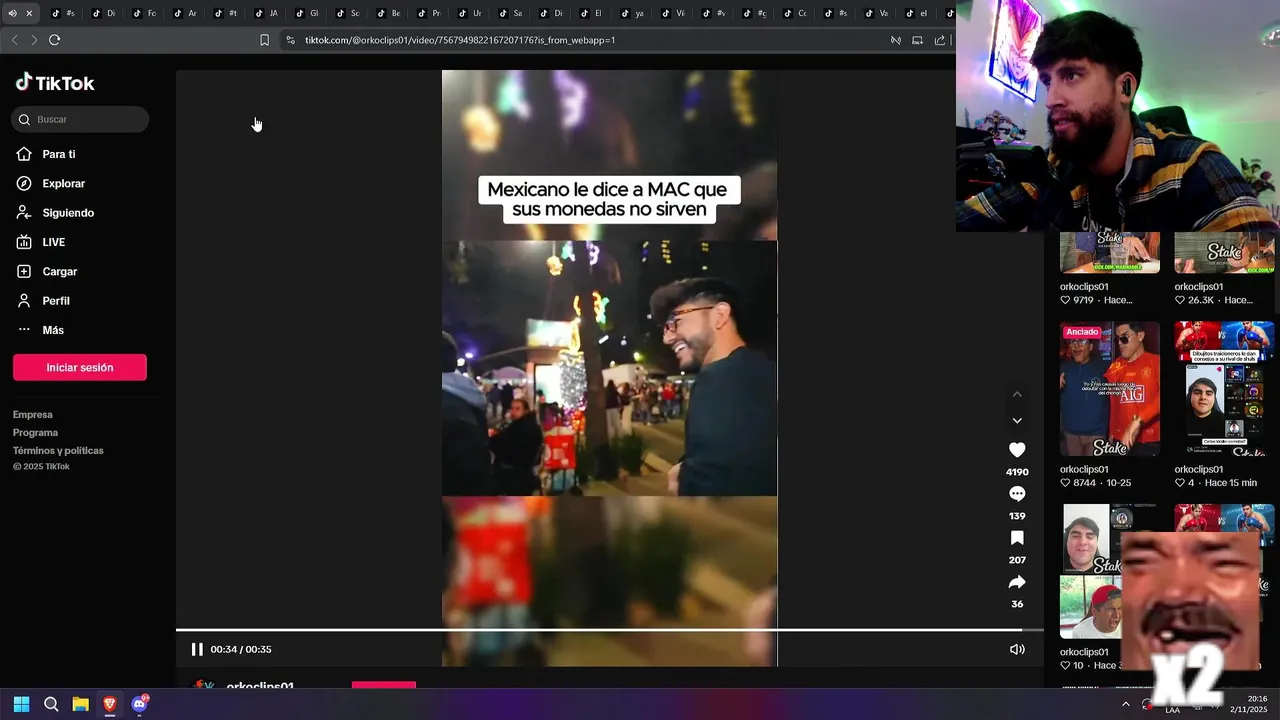This screenshot has width=1280, height=720.
Task: Open Windows taskbar search
Action: [x=51, y=704]
